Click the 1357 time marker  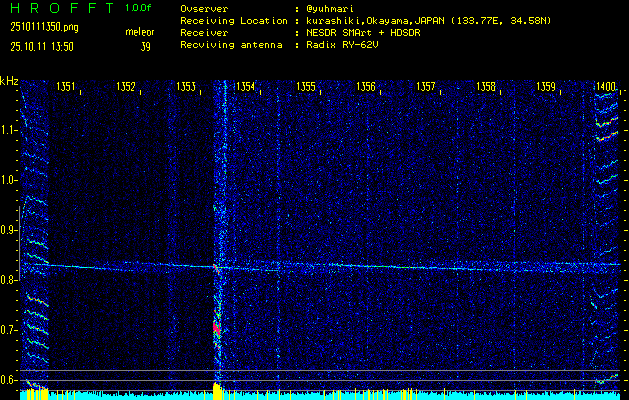point(426,87)
